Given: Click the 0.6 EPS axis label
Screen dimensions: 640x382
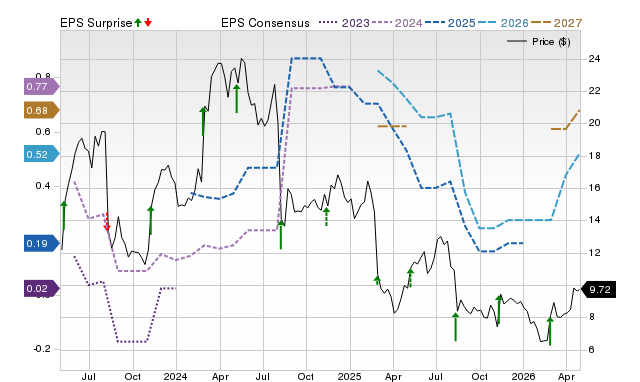Looking at the screenshot, I should point(43,131).
